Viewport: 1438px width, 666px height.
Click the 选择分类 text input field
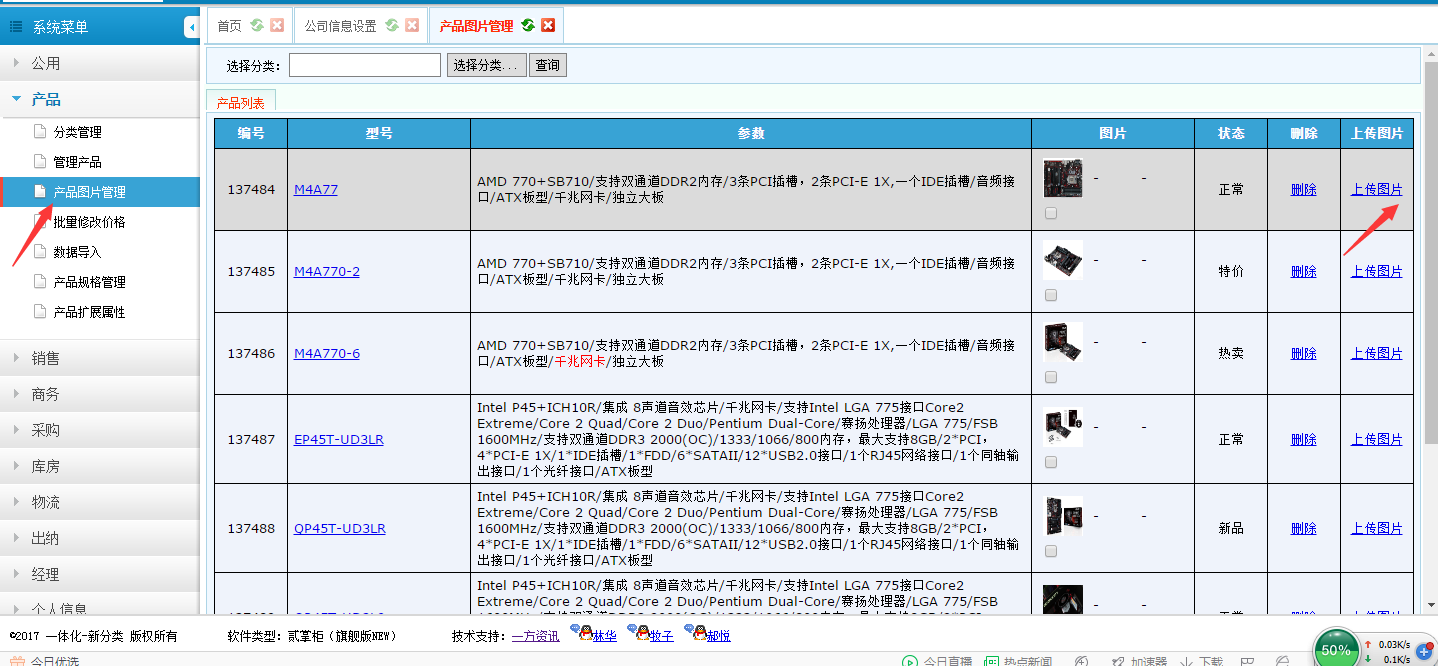(x=365, y=65)
